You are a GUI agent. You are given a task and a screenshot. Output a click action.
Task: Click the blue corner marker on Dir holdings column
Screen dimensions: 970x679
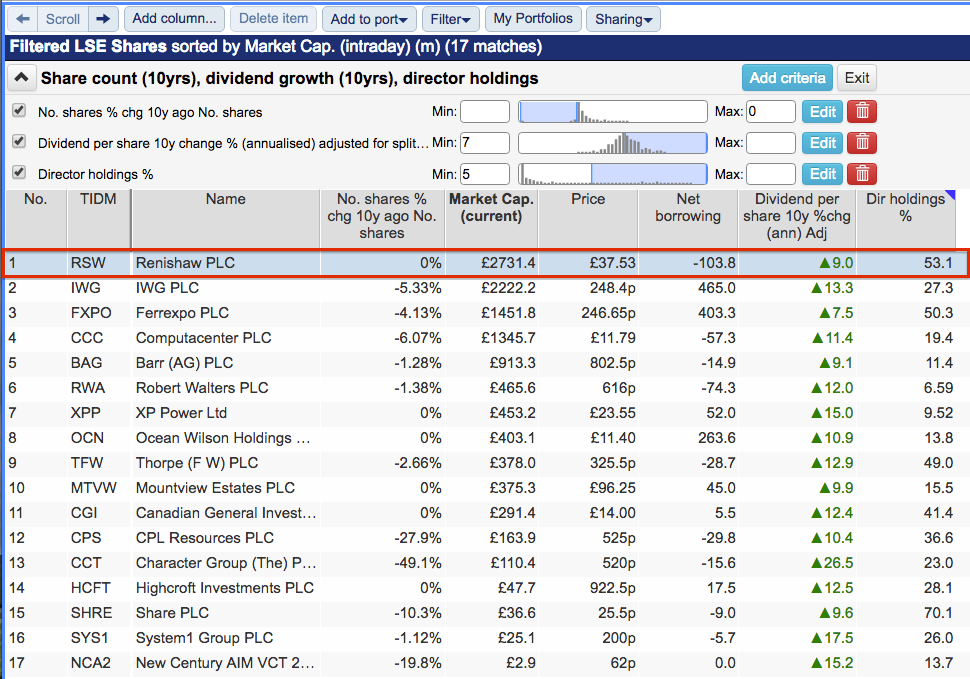(x=951, y=195)
